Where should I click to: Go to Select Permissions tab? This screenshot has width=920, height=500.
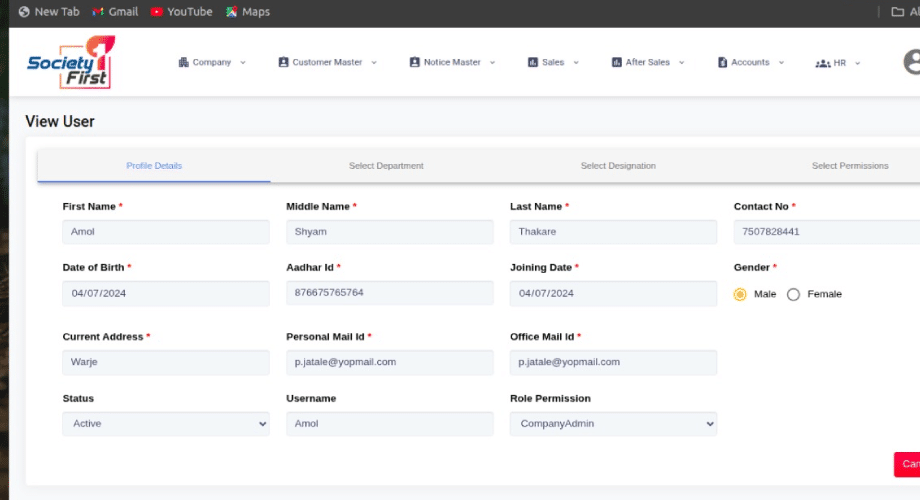849,166
